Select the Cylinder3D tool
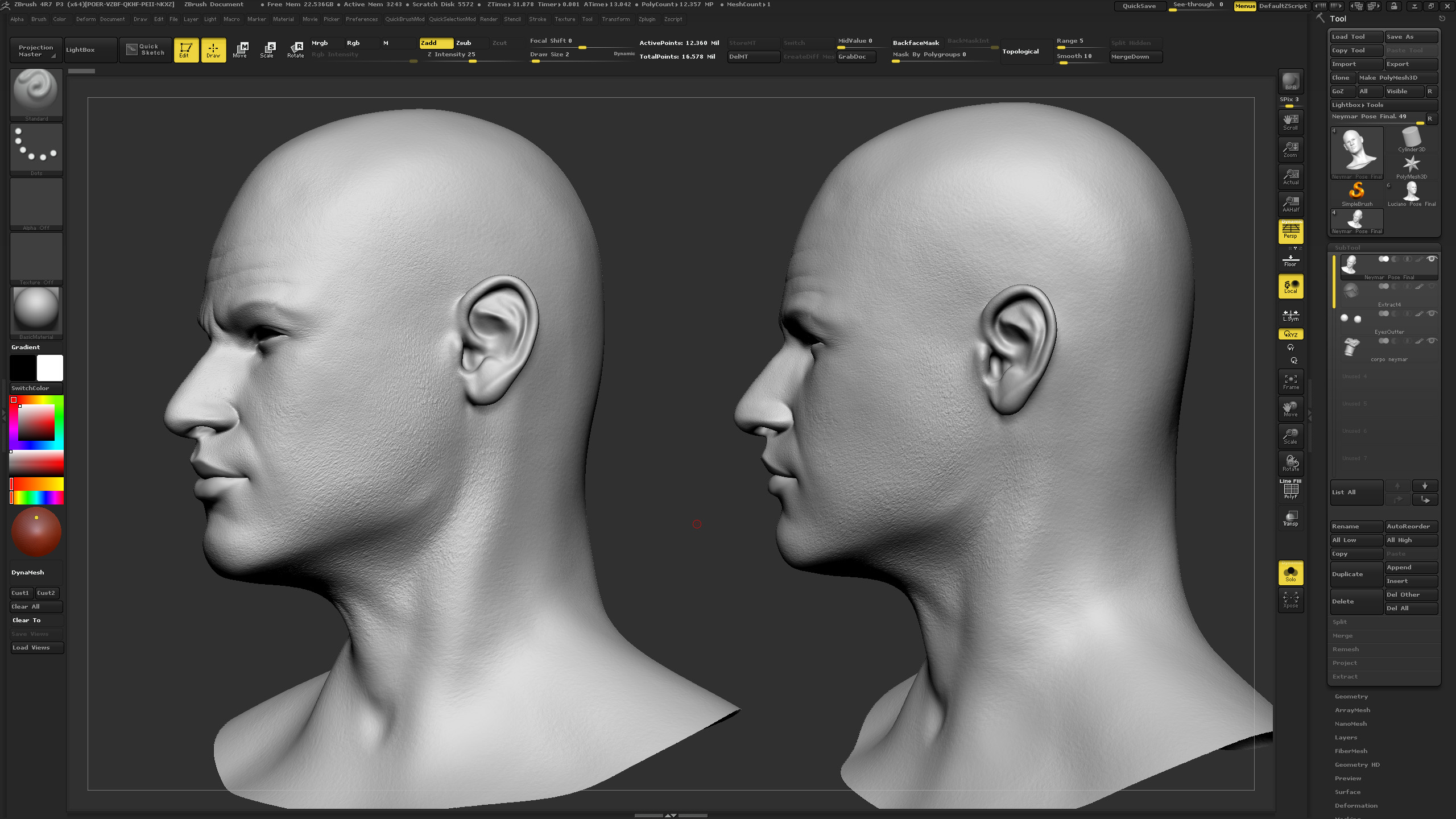Image resolution: width=1456 pixels, height=819 pixels. 1411,139
